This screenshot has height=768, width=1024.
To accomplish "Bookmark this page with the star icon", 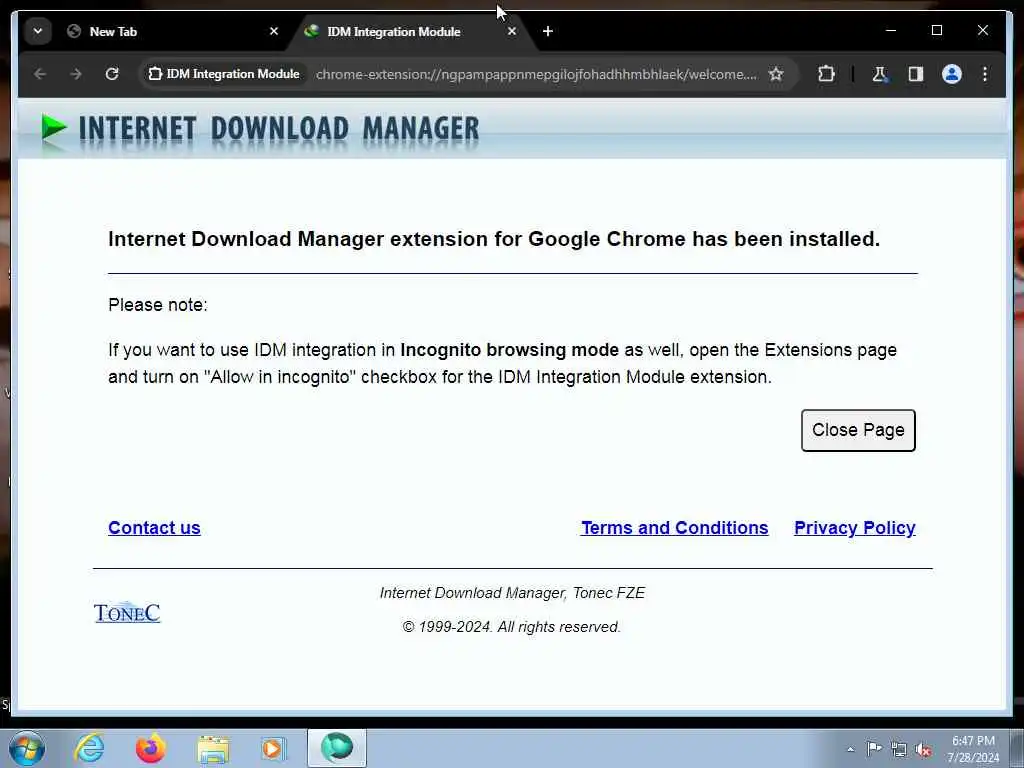I will pos(776,74).
